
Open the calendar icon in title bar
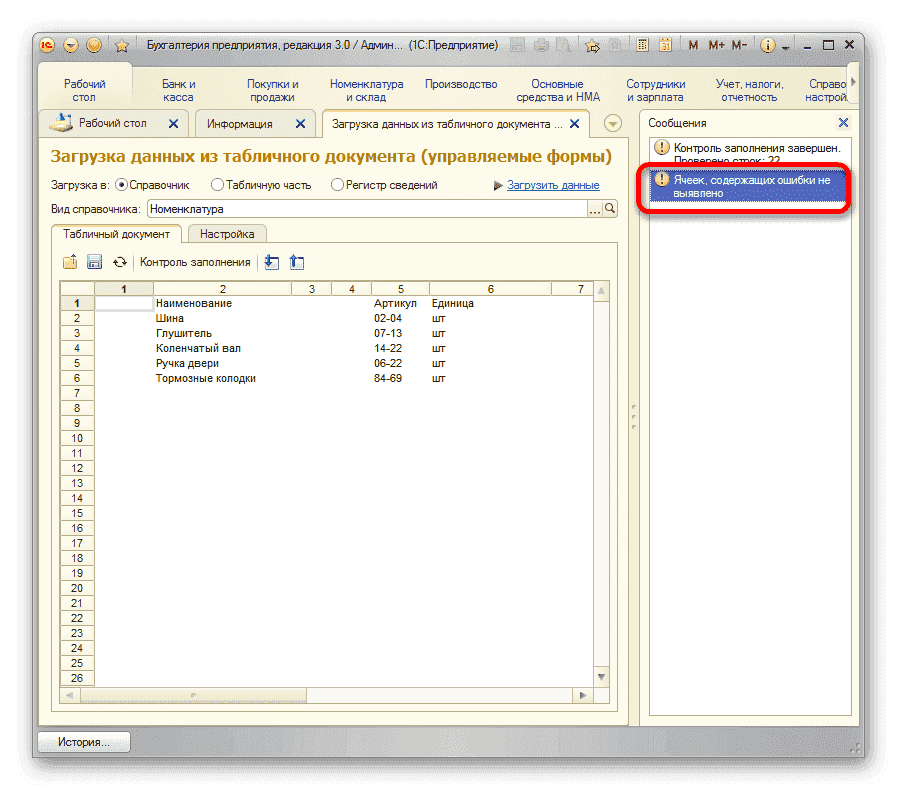pyautogui.click(x=664, y=46)
